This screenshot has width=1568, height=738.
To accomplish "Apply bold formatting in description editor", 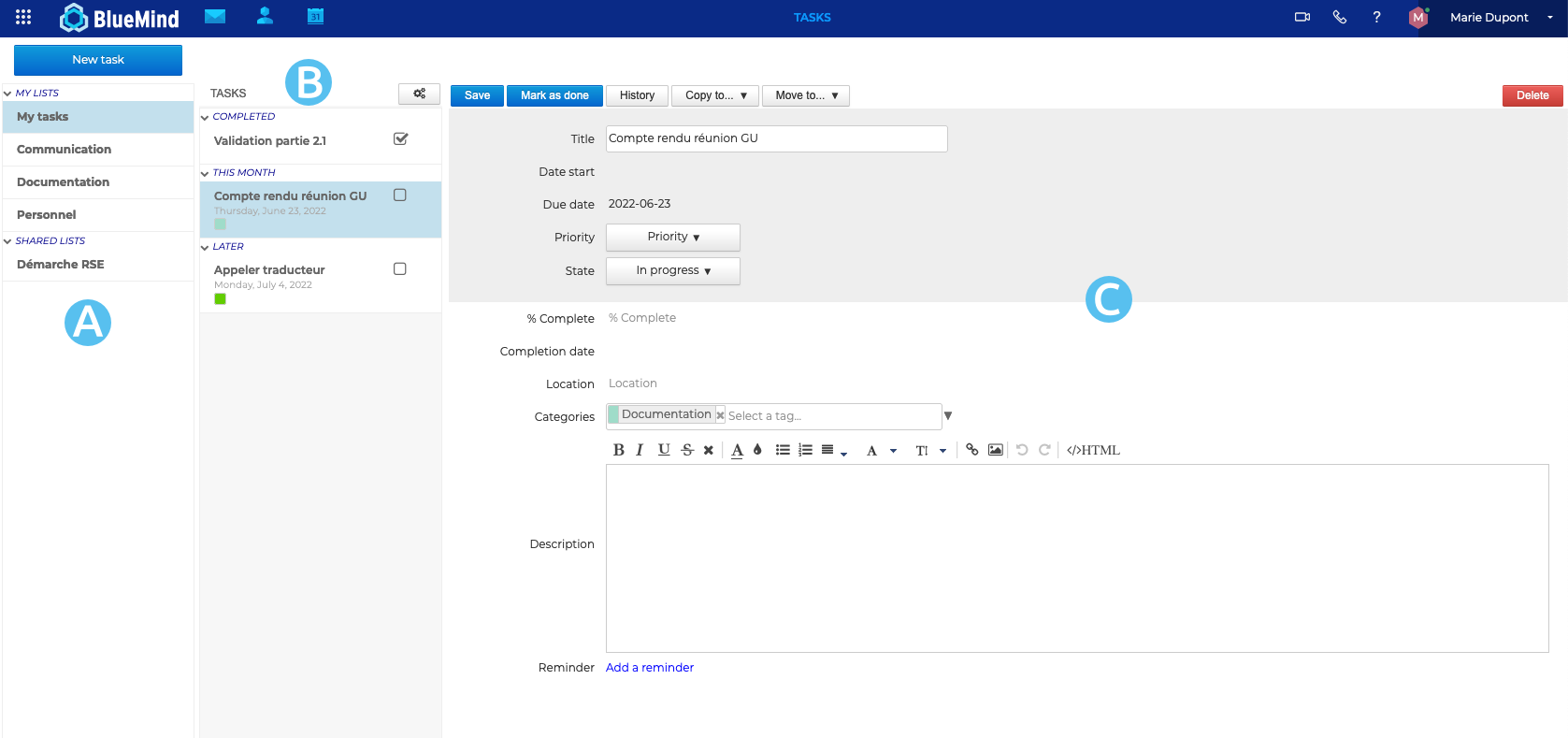I will click(x=618, y=450).
